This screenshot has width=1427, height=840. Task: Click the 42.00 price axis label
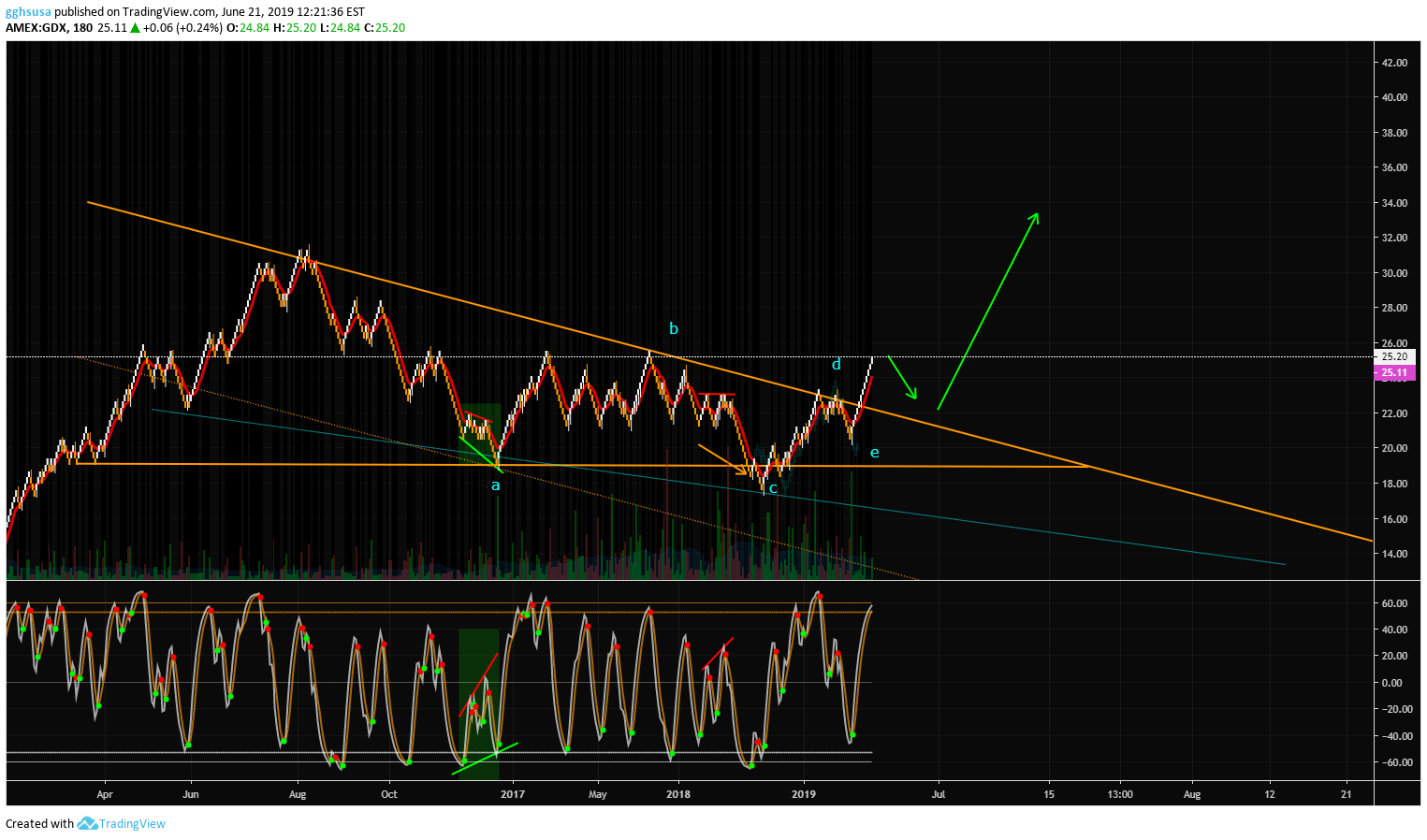[1394, 63]
